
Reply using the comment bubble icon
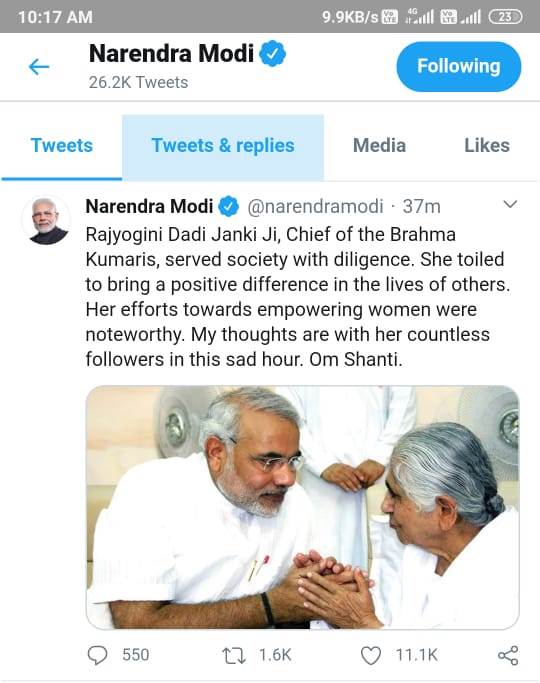click(98, 655)
